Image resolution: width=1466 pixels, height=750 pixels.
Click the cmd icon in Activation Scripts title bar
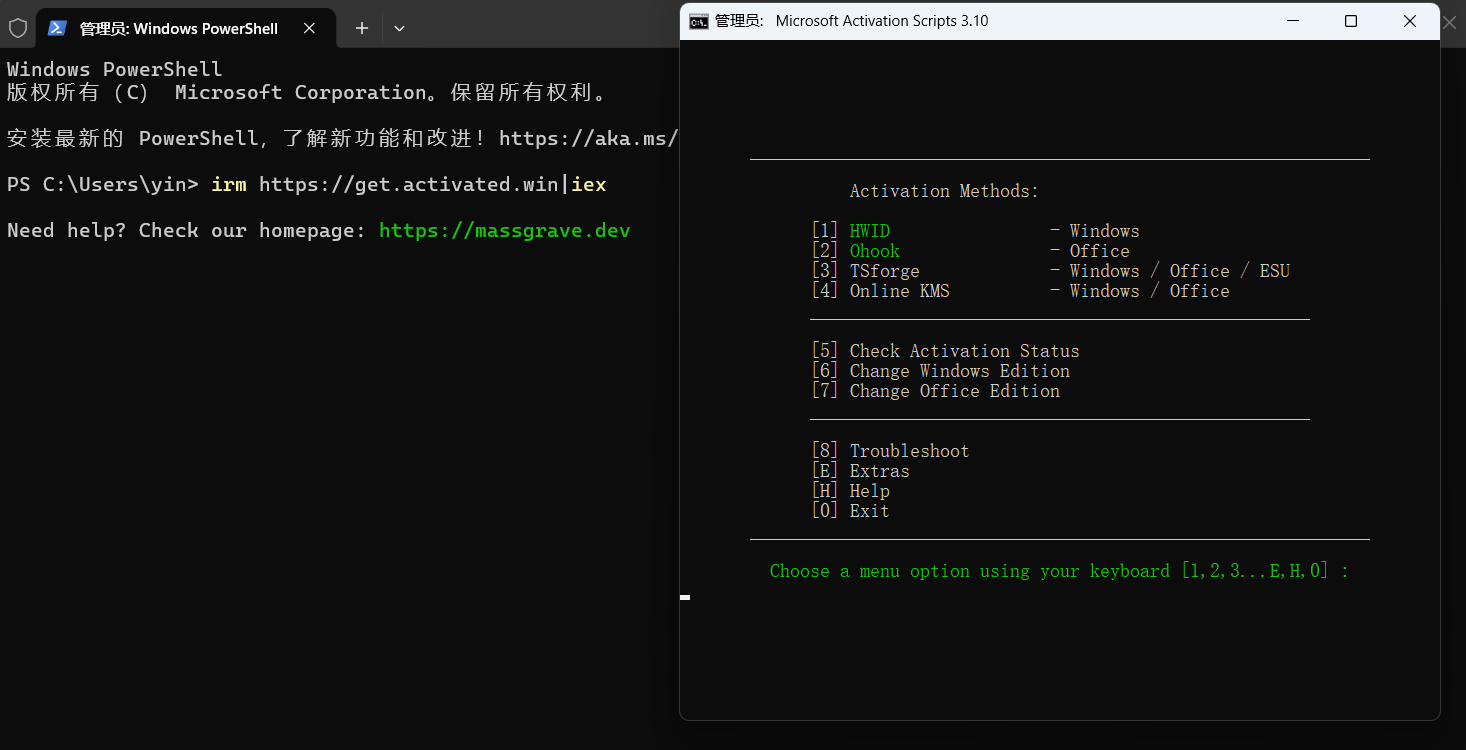(x=699, y=21)
